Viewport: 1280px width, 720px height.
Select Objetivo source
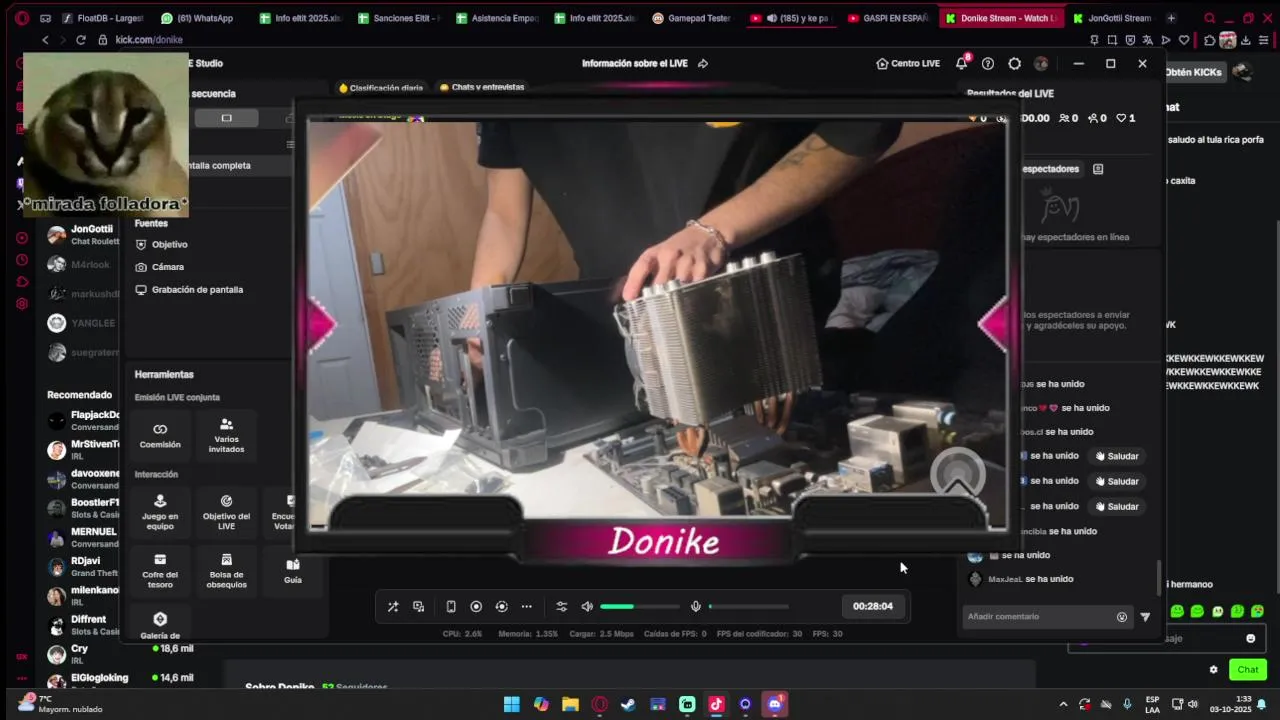[162, 244]
